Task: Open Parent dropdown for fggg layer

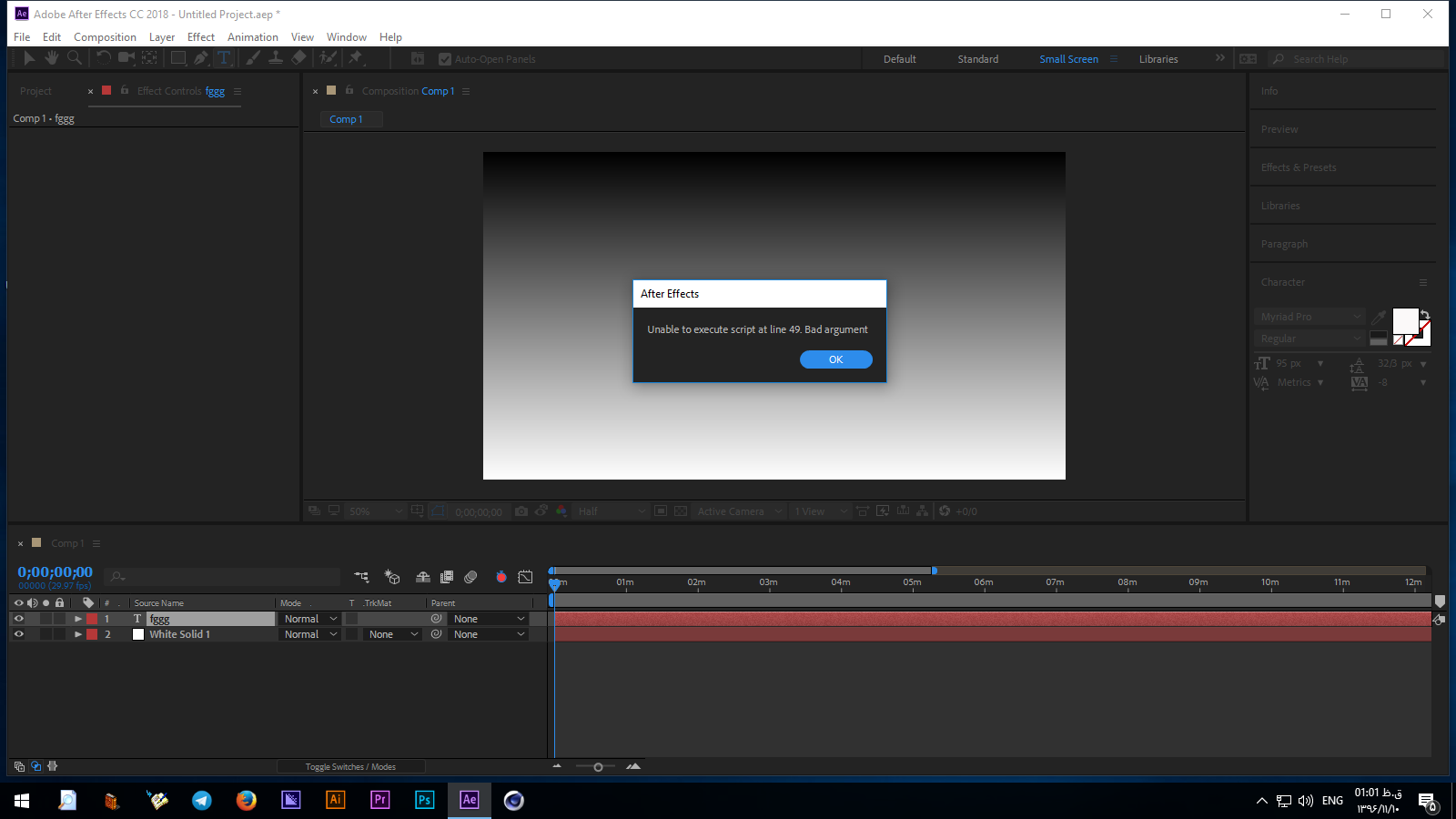Action: pos(489,619)
